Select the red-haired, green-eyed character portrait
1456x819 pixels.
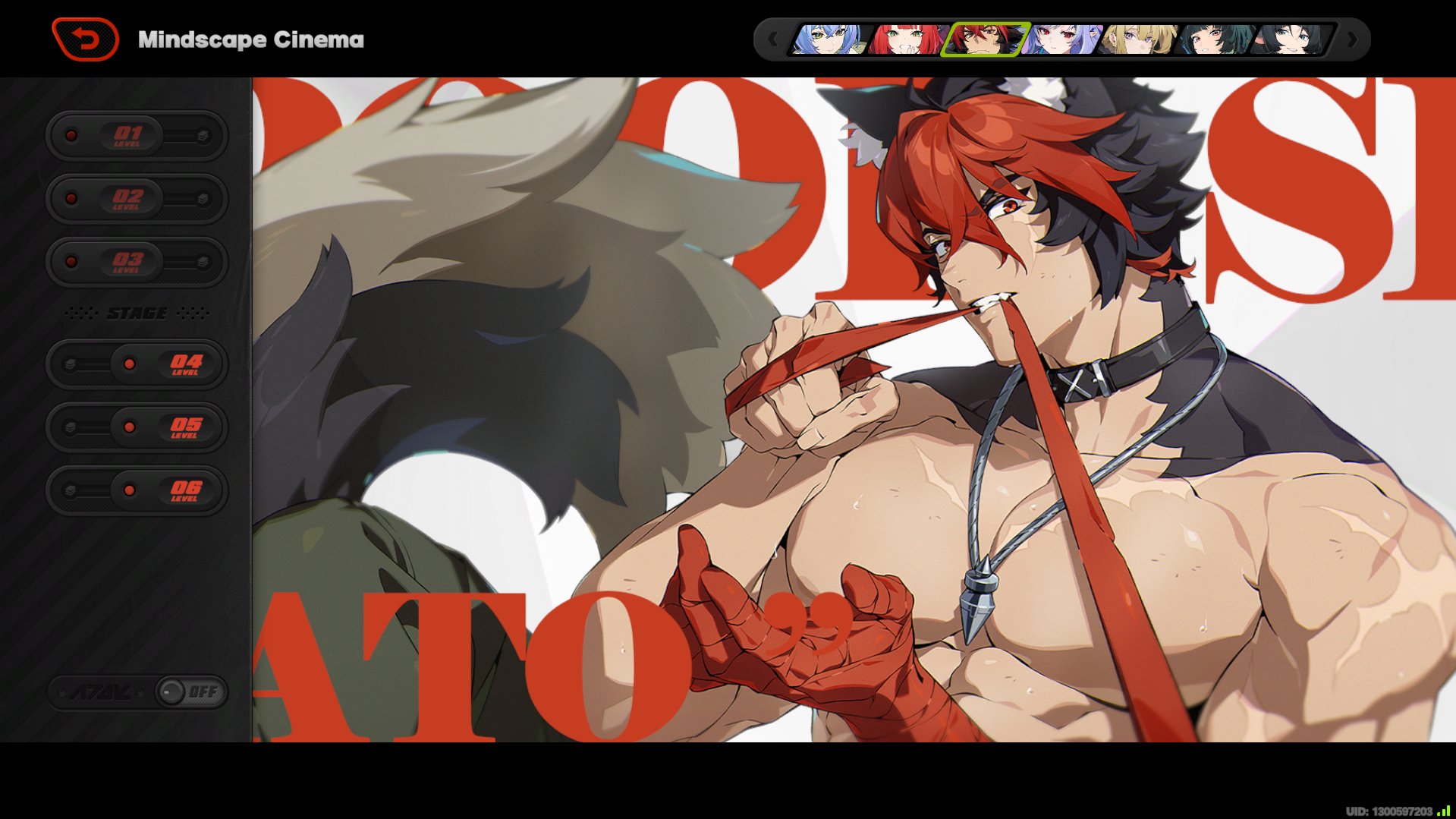[907, 39]
